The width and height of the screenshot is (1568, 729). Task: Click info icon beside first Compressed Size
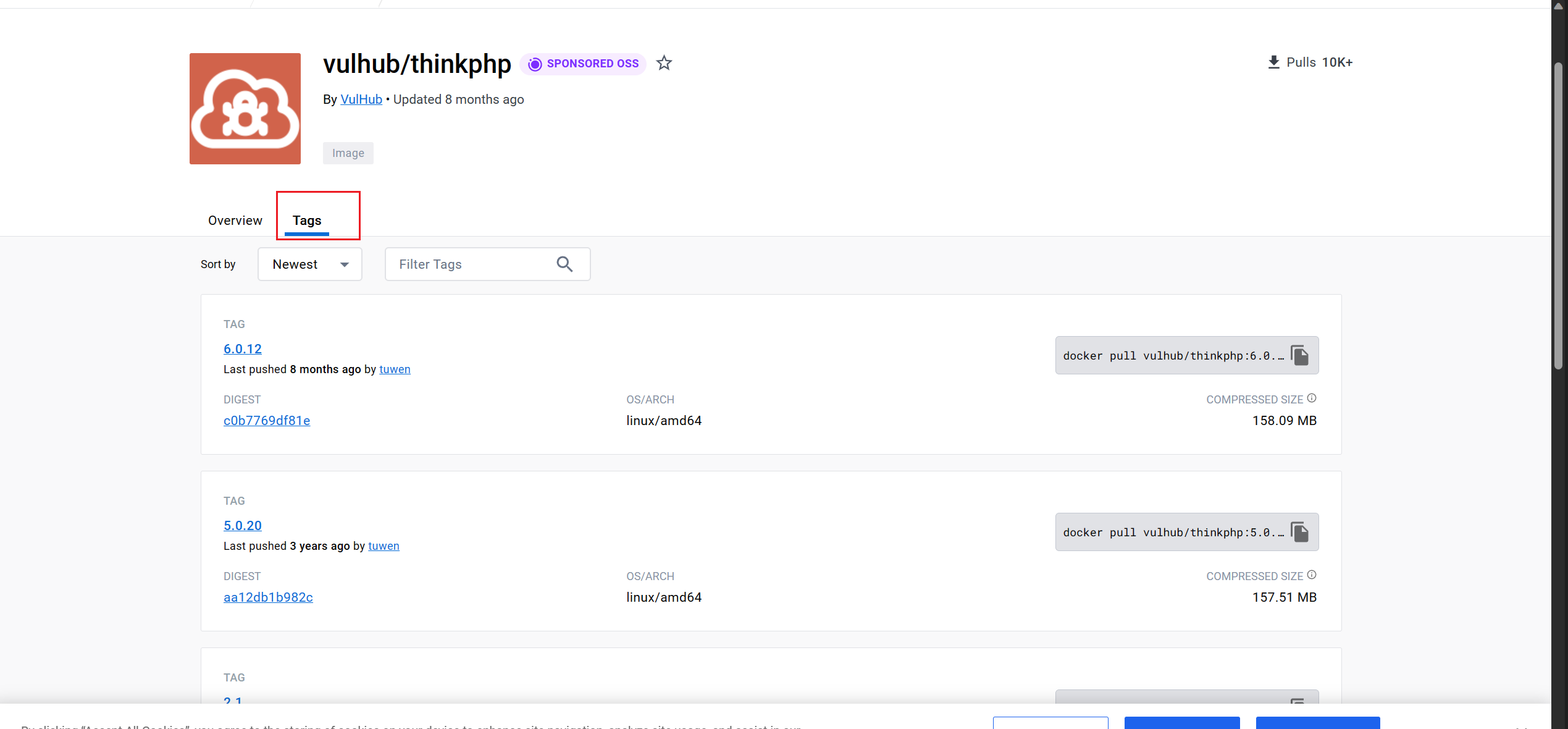(1312, 398)
